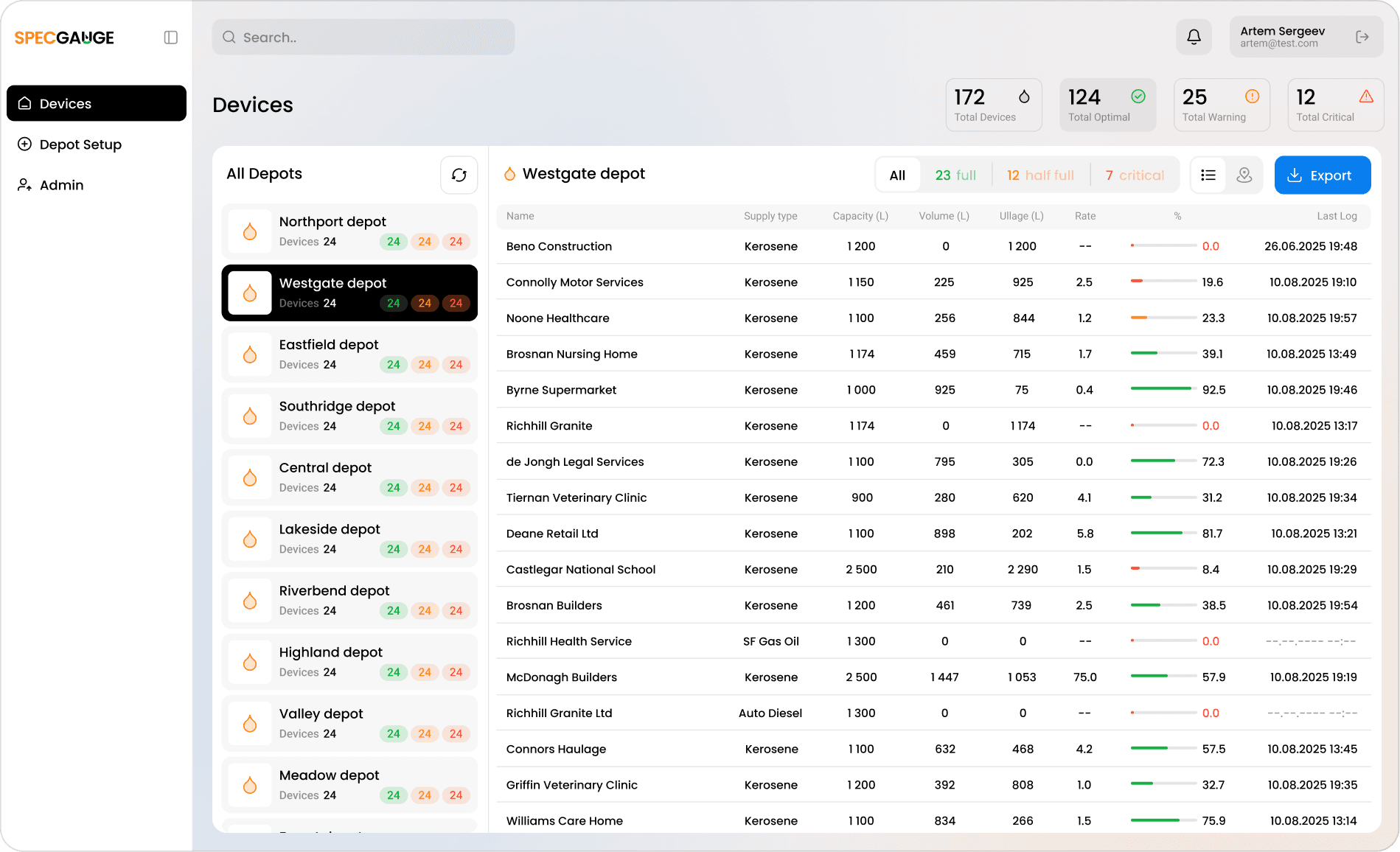Viewport: 1400px width, 852px height.
Task: Select the Eastfield depot card
Action: [349, 355]
